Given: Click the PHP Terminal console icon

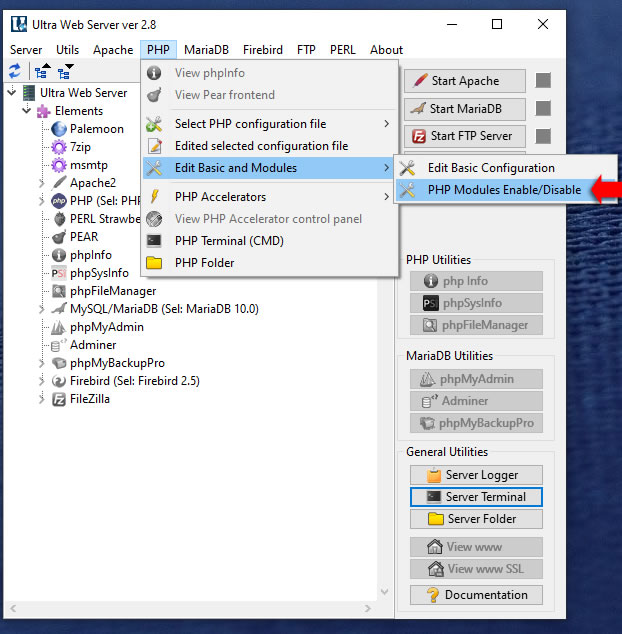Looking at the screenshot, I should 154,241.
